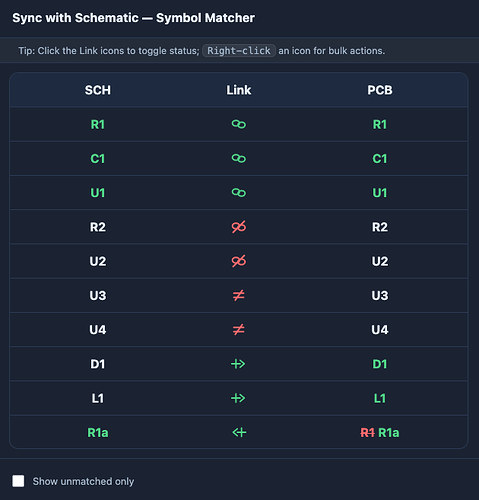This screenshot has width=479, height=500.
Task: Toggle the red mismatch icon for U4
Action: (x=239, y=330)
